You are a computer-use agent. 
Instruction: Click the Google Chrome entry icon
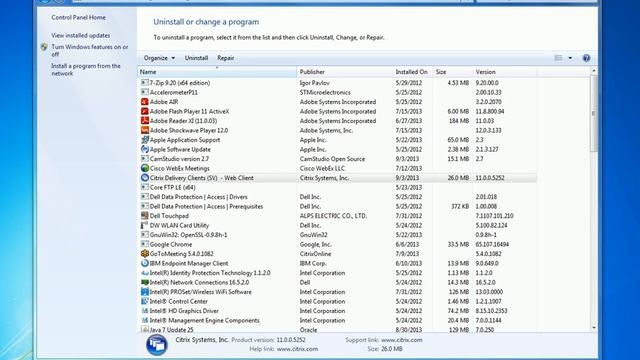point(144,244)
